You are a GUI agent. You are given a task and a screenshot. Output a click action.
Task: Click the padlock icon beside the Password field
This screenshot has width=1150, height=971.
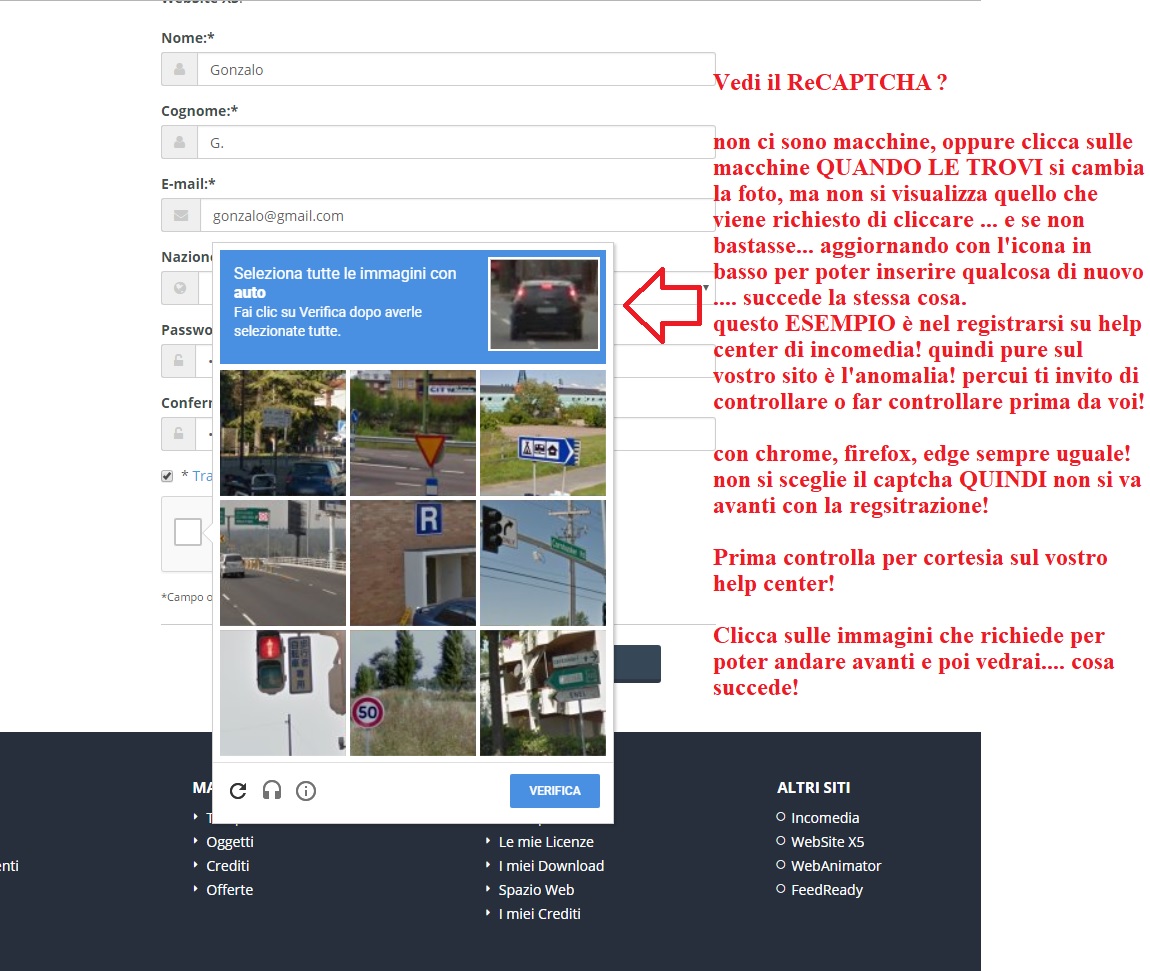point(178,361)
